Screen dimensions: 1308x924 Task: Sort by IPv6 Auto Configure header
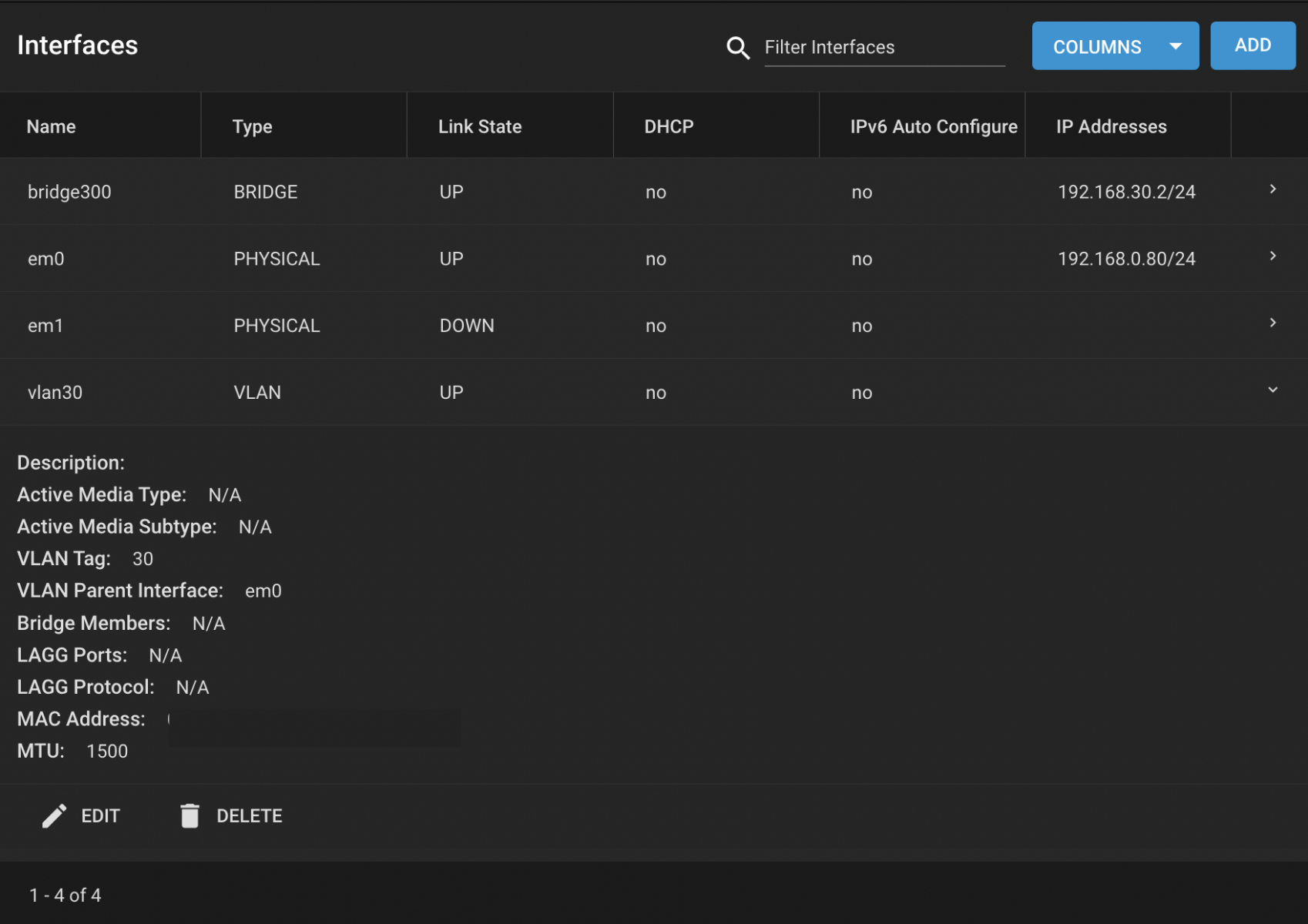click(x=934, y=127)
